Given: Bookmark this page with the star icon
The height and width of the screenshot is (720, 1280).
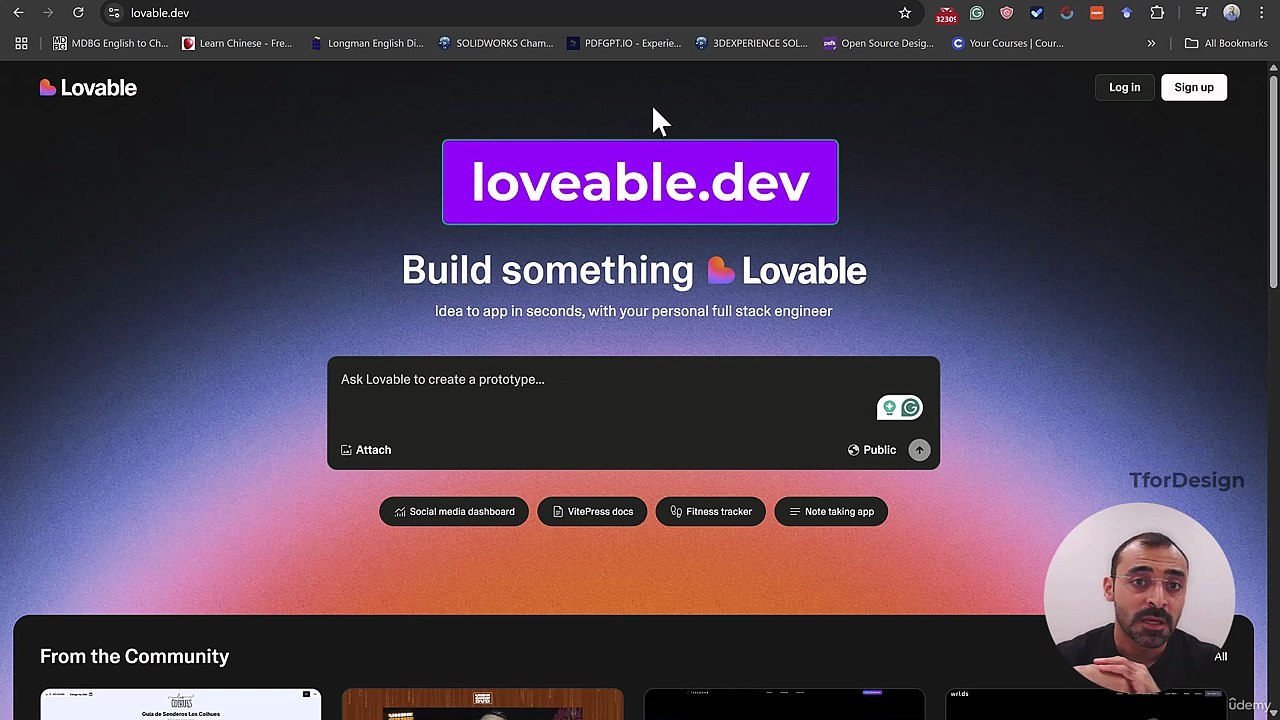Looking at the screenshot, I should (x=905, y=13).
